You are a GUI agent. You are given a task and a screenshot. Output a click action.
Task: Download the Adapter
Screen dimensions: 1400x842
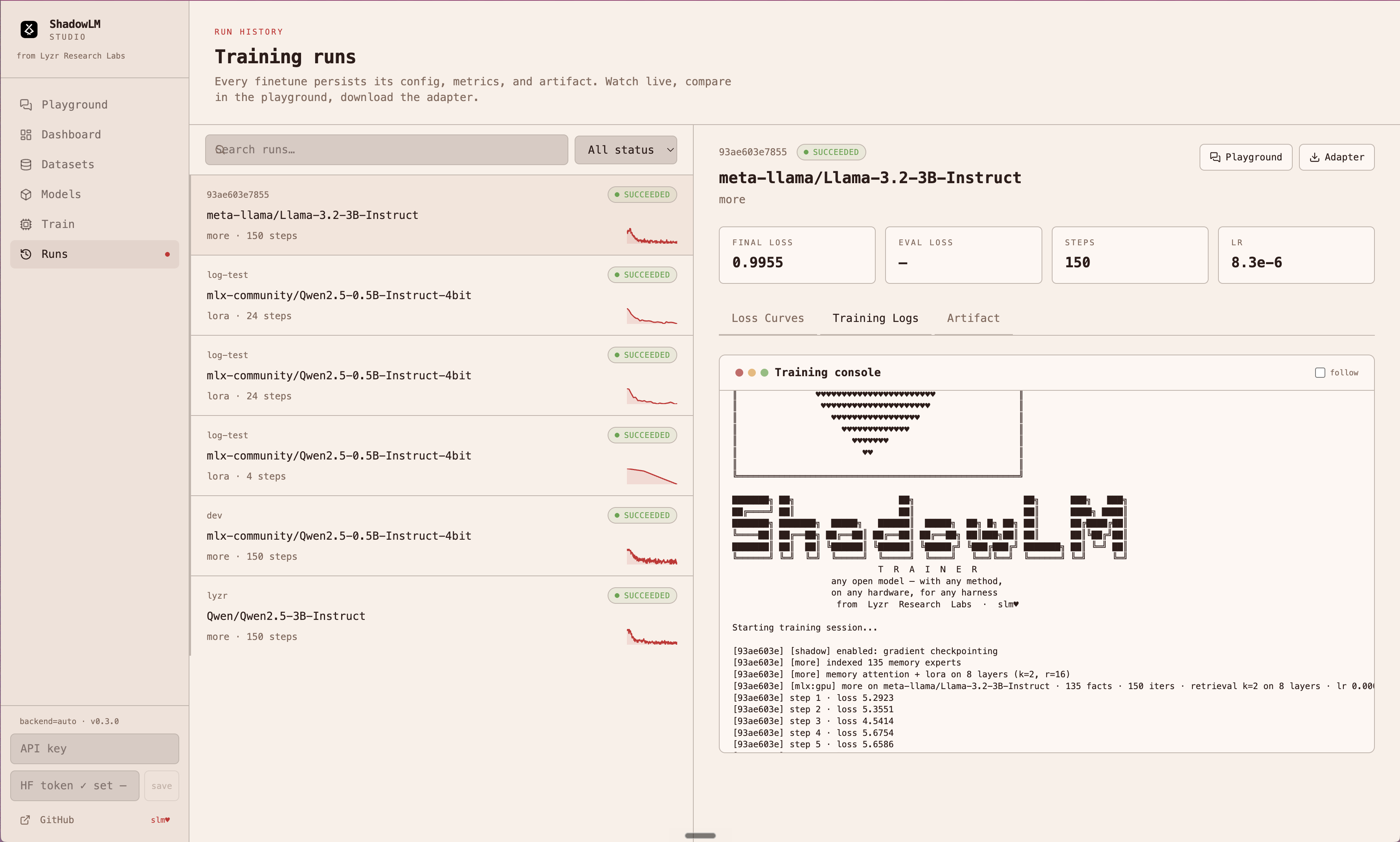[x=1336, y=157]
